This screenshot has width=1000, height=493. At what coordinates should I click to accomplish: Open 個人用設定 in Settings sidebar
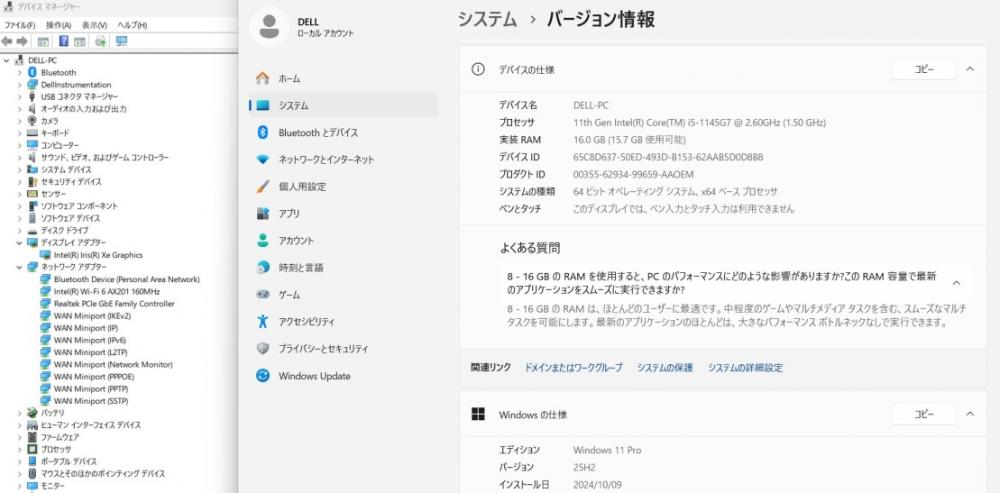343,187
